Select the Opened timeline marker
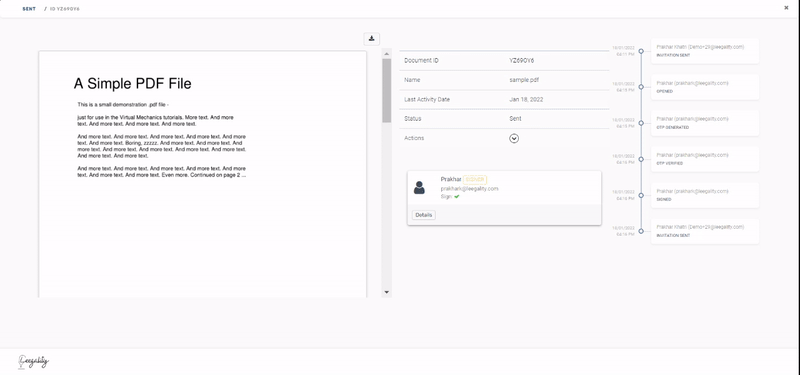This screenshot has height=375, width=800. coord(641,87)
